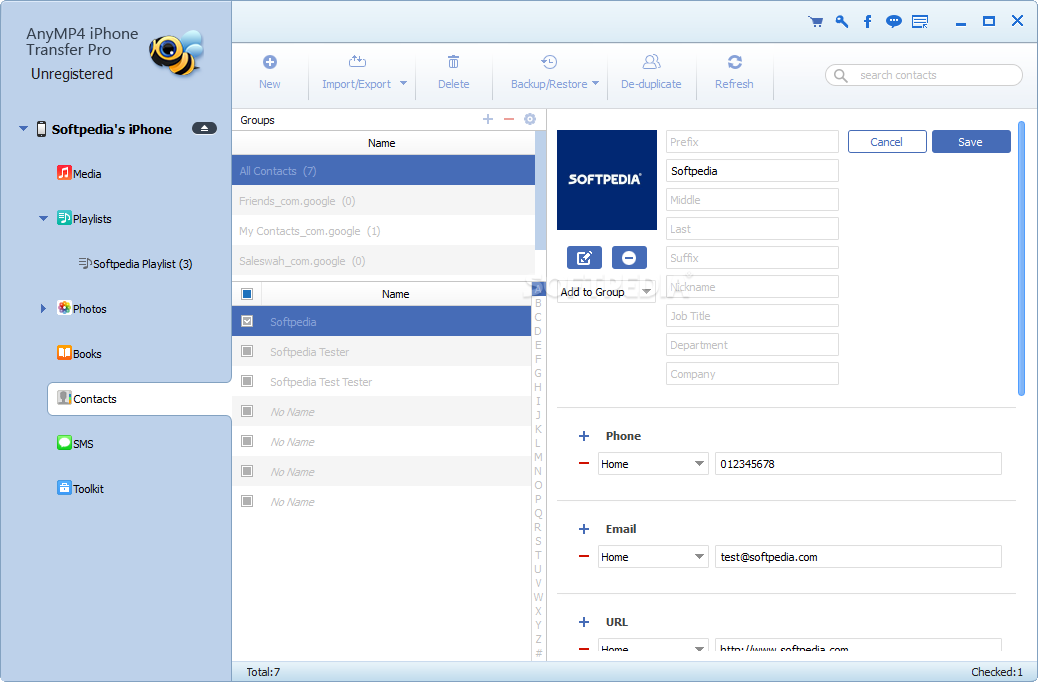Cancel contact editing
The height and width of the screenshot is (682, 1038).
[887, 142]
